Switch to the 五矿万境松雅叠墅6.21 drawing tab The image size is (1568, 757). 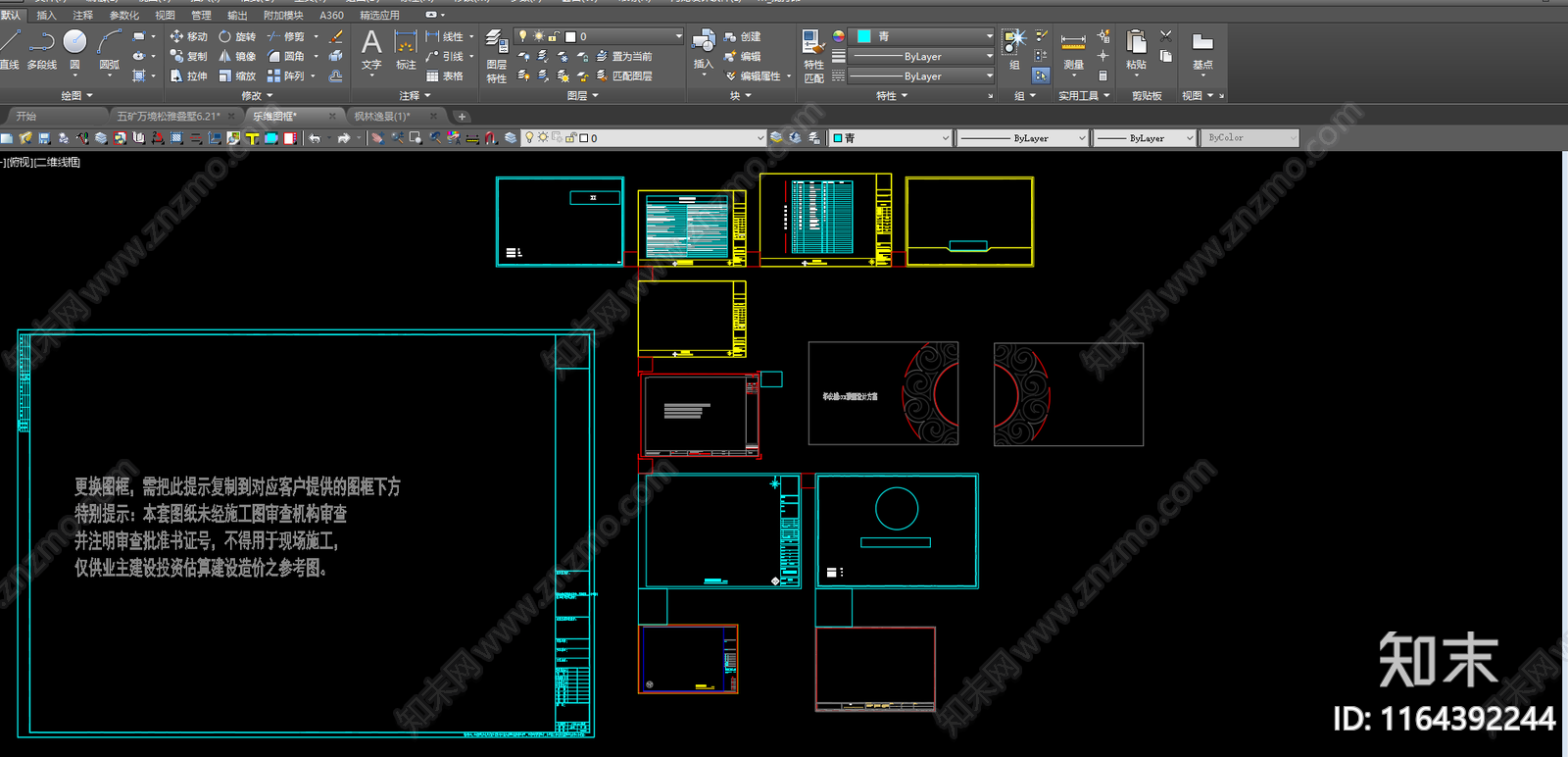[x=169, y=116]
